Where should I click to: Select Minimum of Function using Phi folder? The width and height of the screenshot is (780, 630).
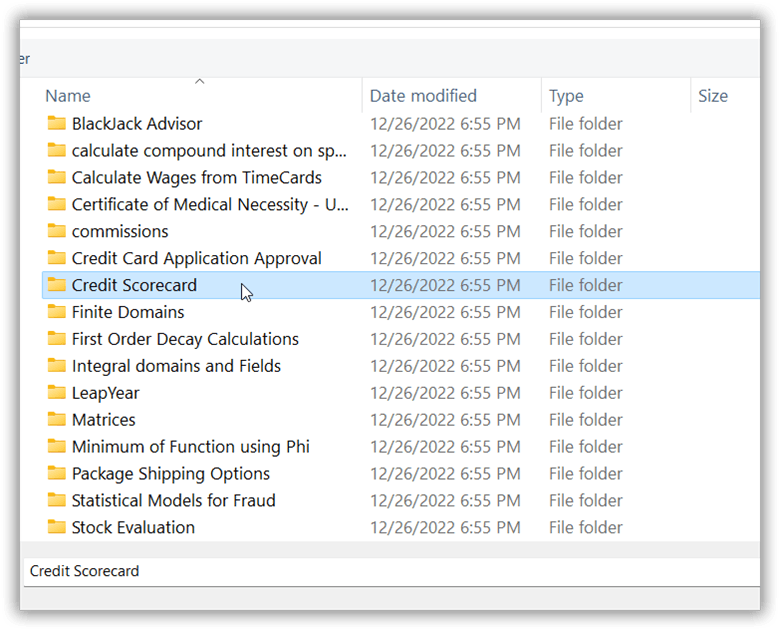coord(190,447)
